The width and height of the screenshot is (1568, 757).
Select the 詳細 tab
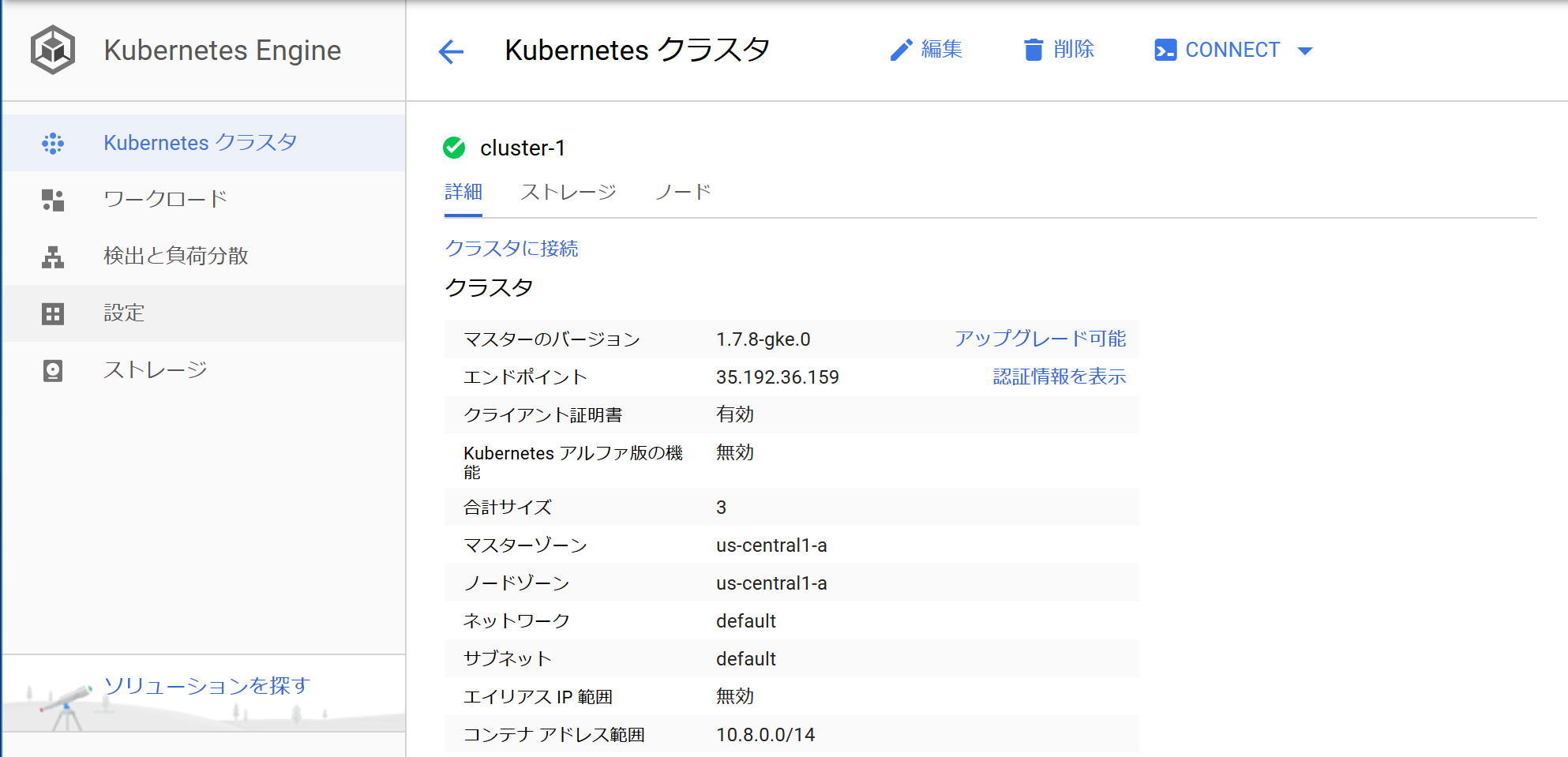coord(463,191)
